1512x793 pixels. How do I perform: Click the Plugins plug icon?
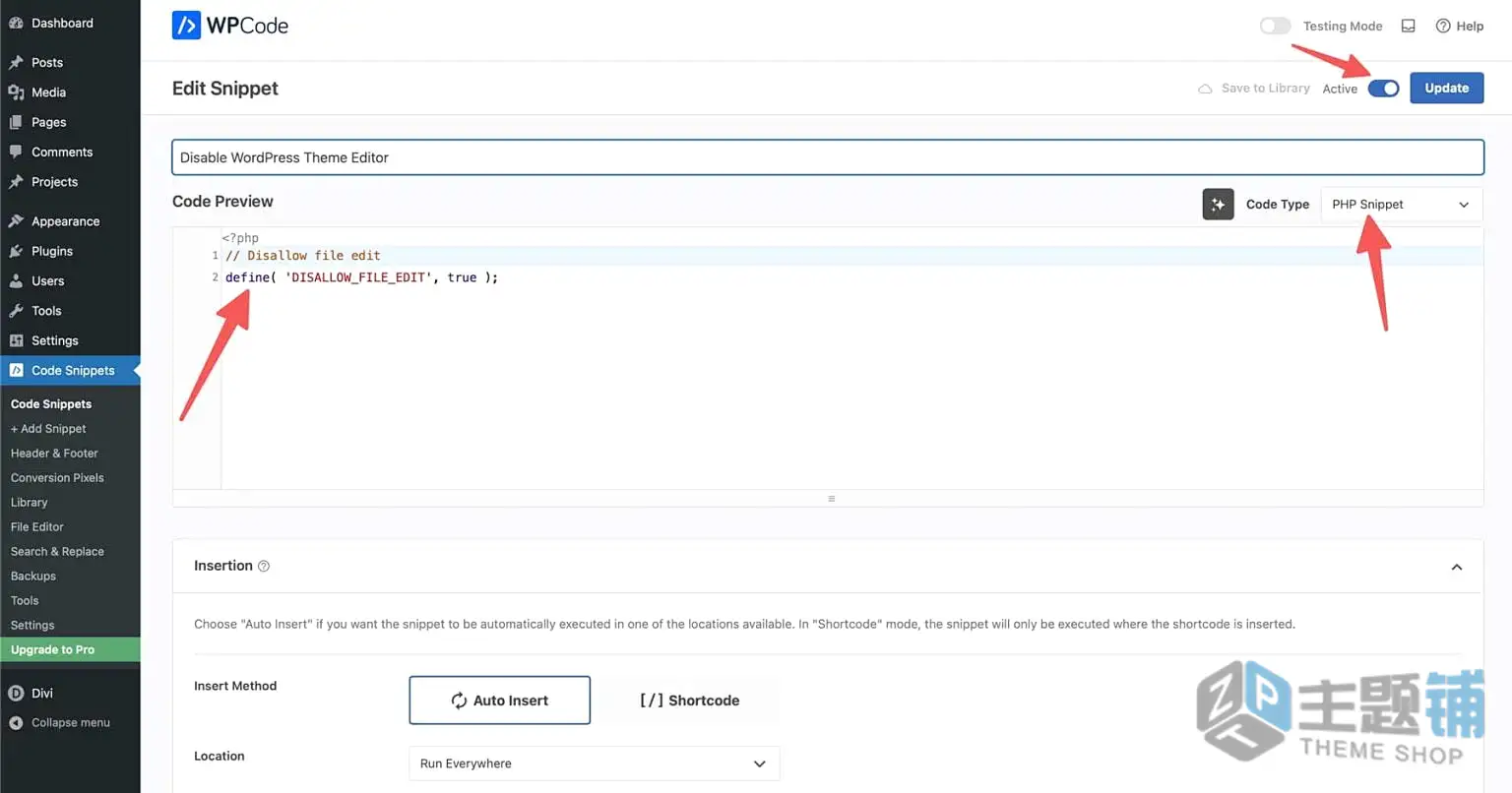[x=16, y=251]
